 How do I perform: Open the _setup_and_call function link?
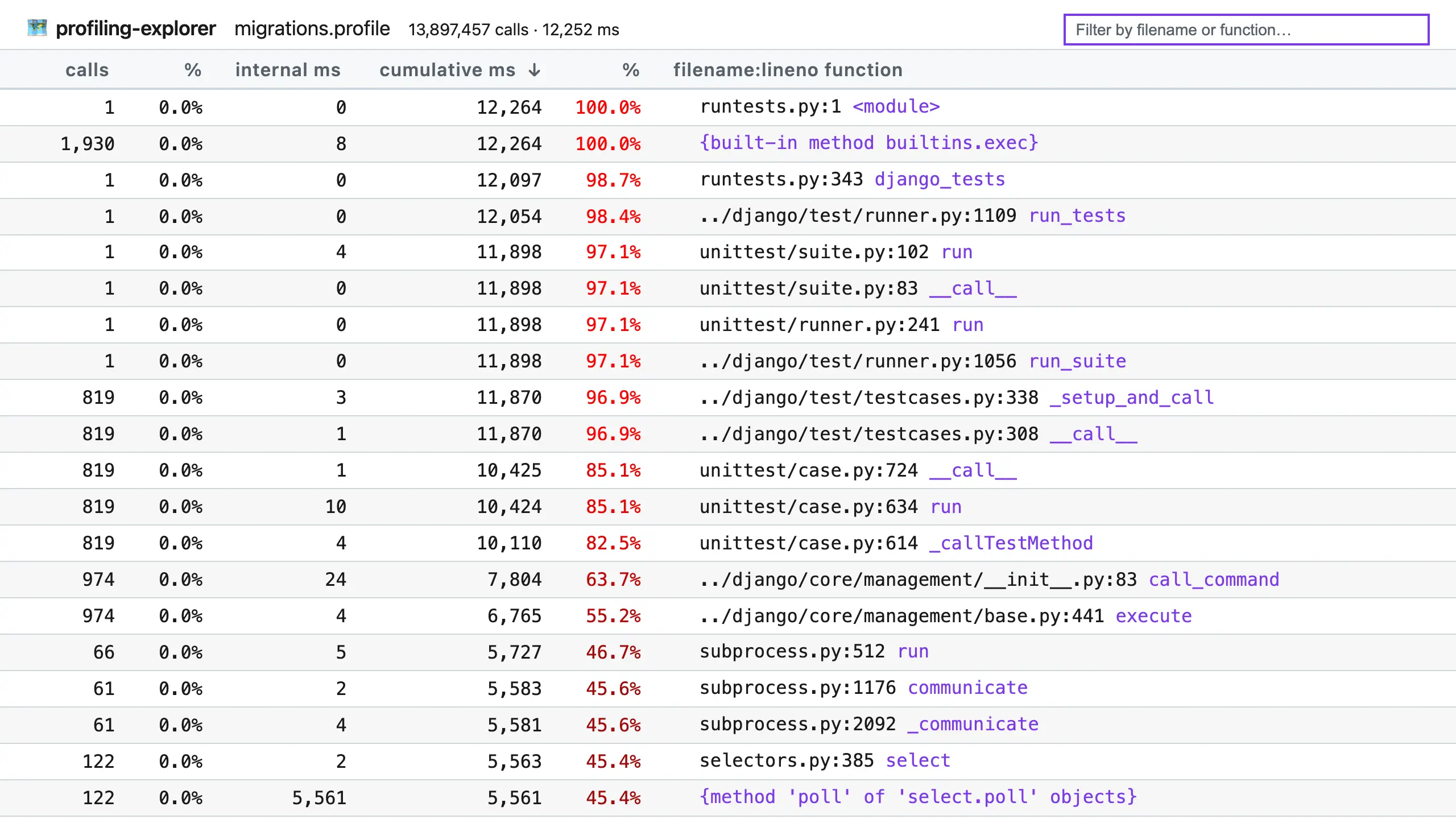click(x=1131, y=398)
